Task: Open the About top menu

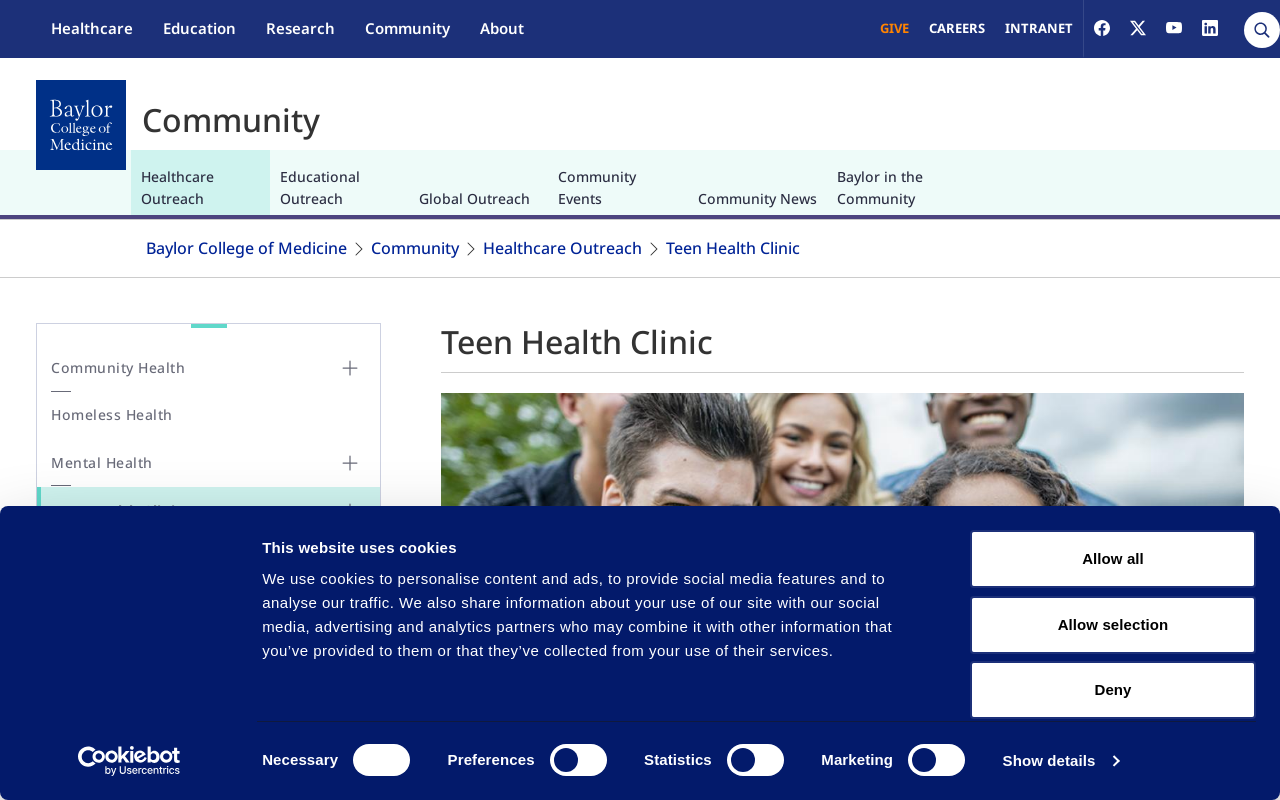Action: click(502, 28)
